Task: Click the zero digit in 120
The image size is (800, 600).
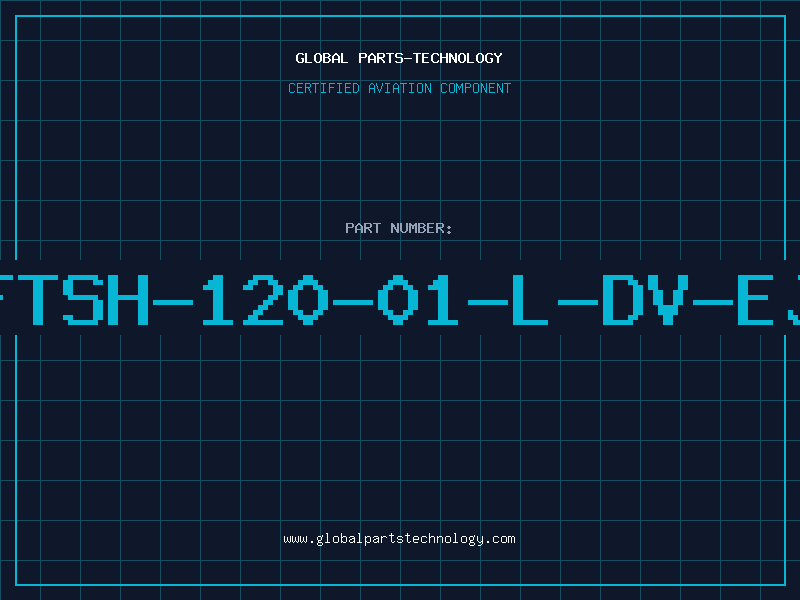Action: pos(308,299)
